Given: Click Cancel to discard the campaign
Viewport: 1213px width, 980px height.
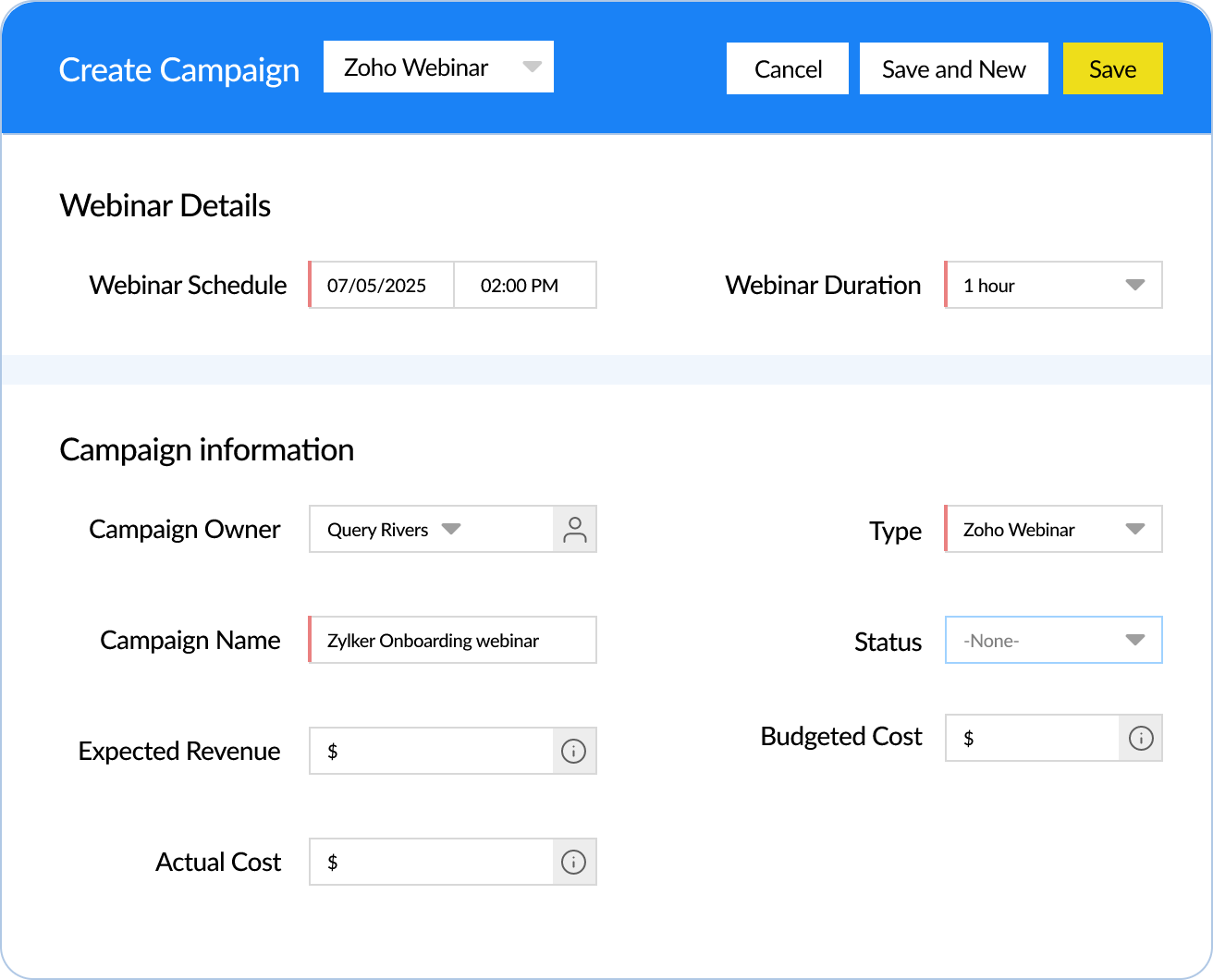Looking at the screenshot, I should pyautogui.click(x=787, y=68).
